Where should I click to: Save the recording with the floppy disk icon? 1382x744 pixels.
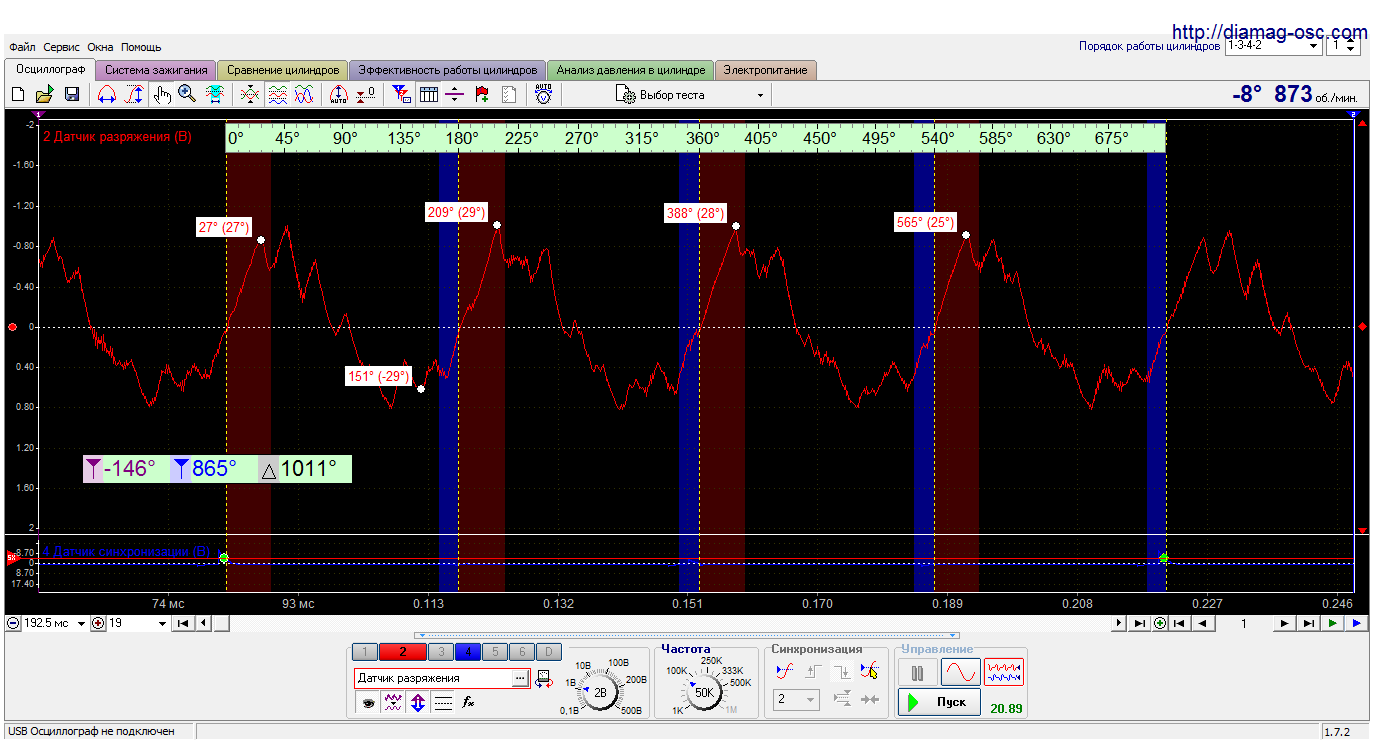pyautogui.click(x=72, y=94)
